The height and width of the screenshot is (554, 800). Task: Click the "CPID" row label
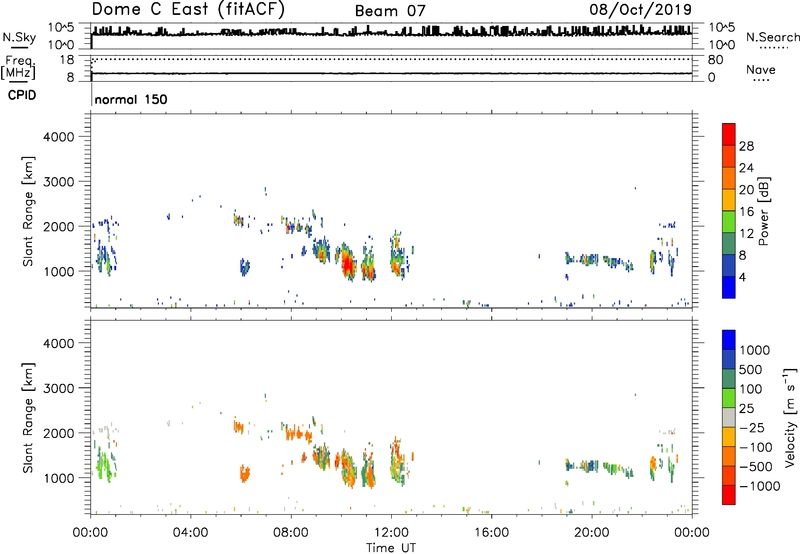click(x=22, y=95)
